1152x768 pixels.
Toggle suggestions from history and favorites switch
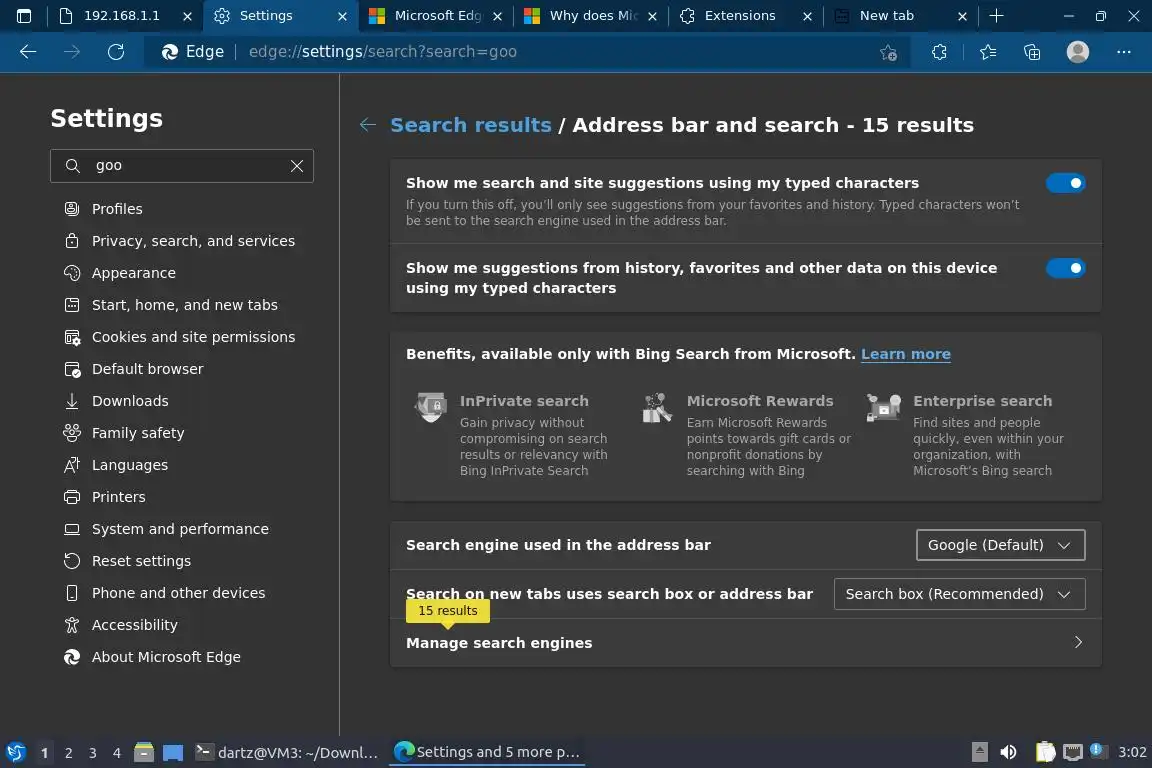click(1065, 268)
